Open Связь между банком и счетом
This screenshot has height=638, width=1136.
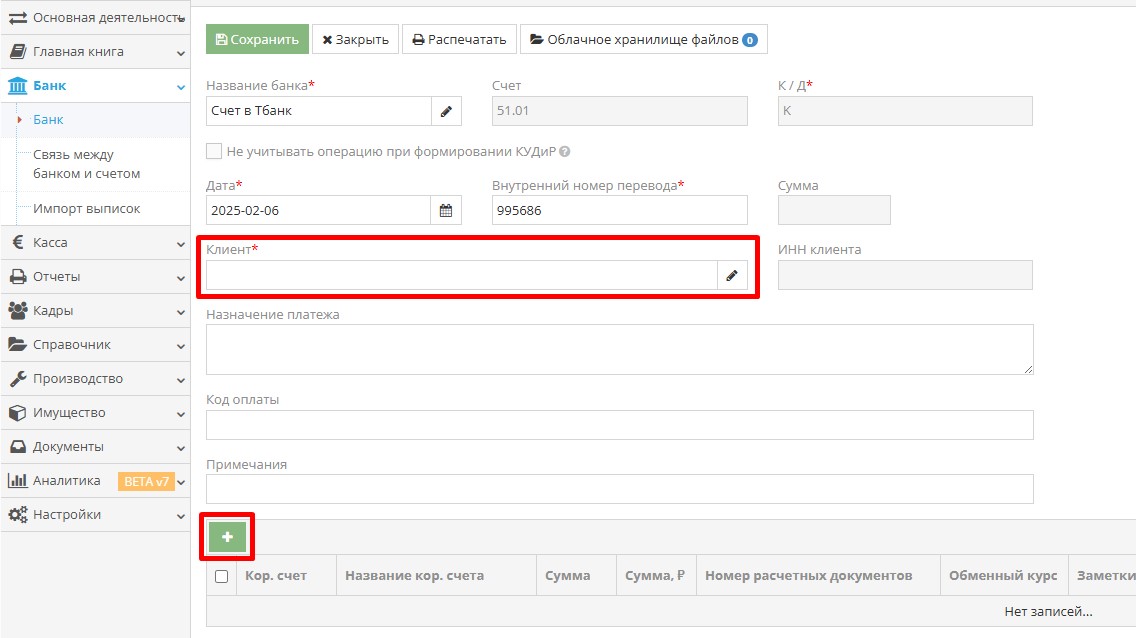coord(86,164)
